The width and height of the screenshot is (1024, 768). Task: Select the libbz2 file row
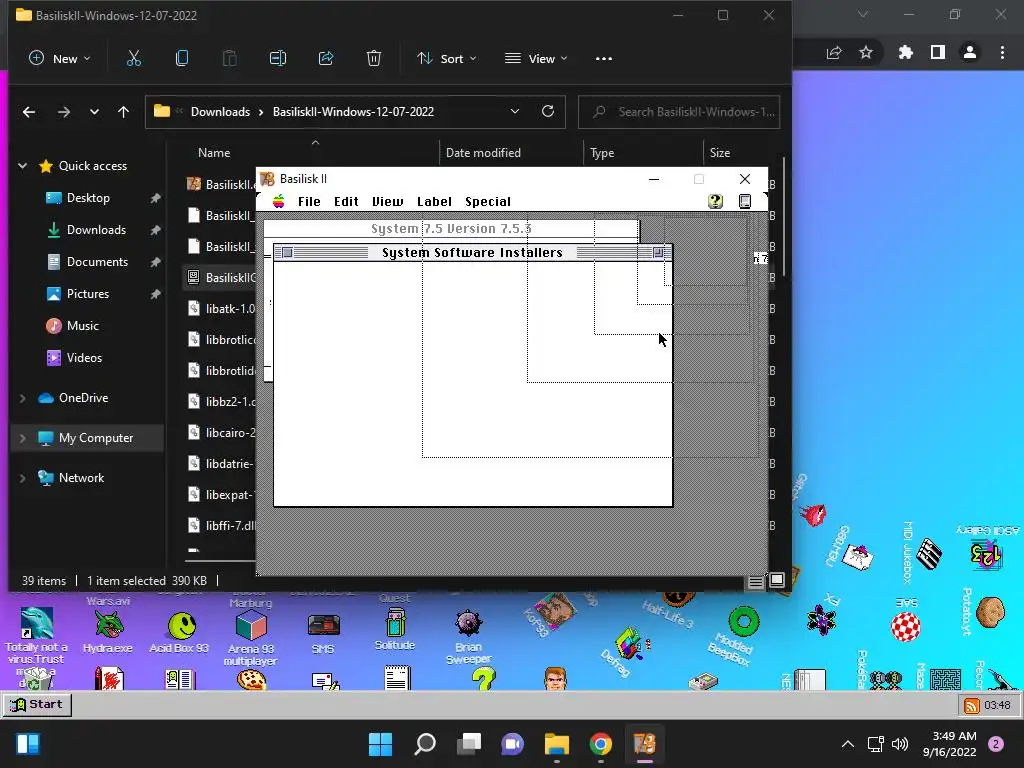[221, 402]
